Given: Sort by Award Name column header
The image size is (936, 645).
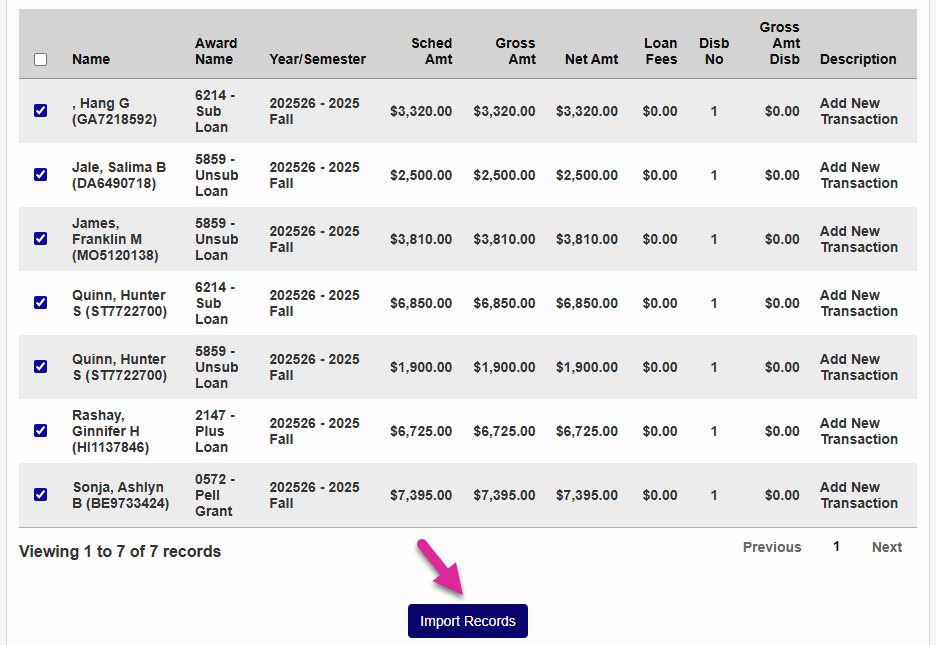Looking at the screenshot, I should (216, 51).
